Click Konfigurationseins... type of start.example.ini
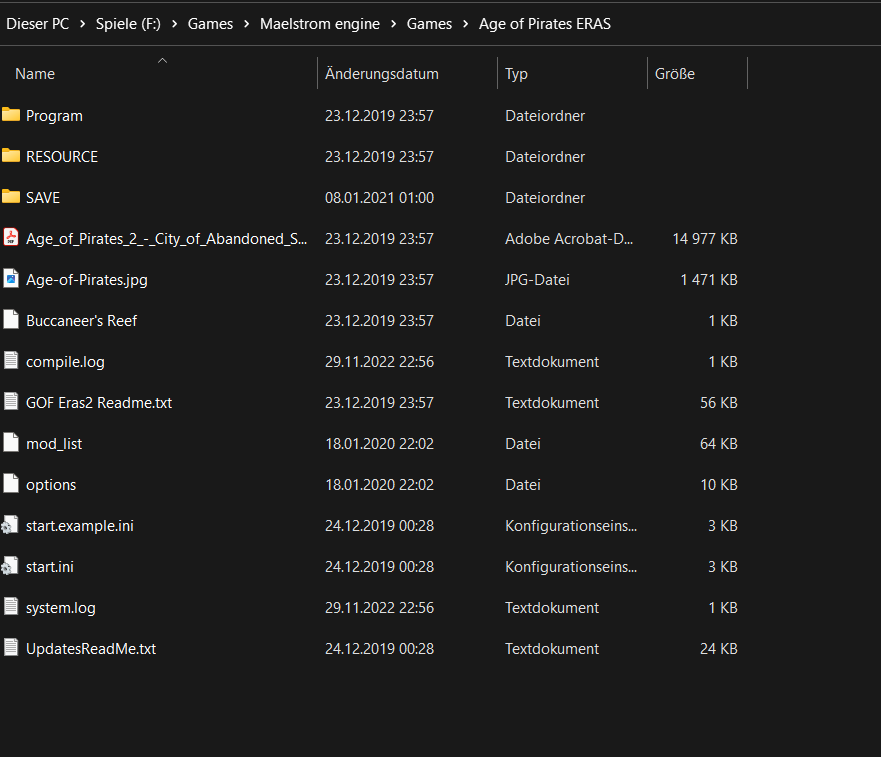The height and width of the screenshot is (757, 881). click(571, 526)
